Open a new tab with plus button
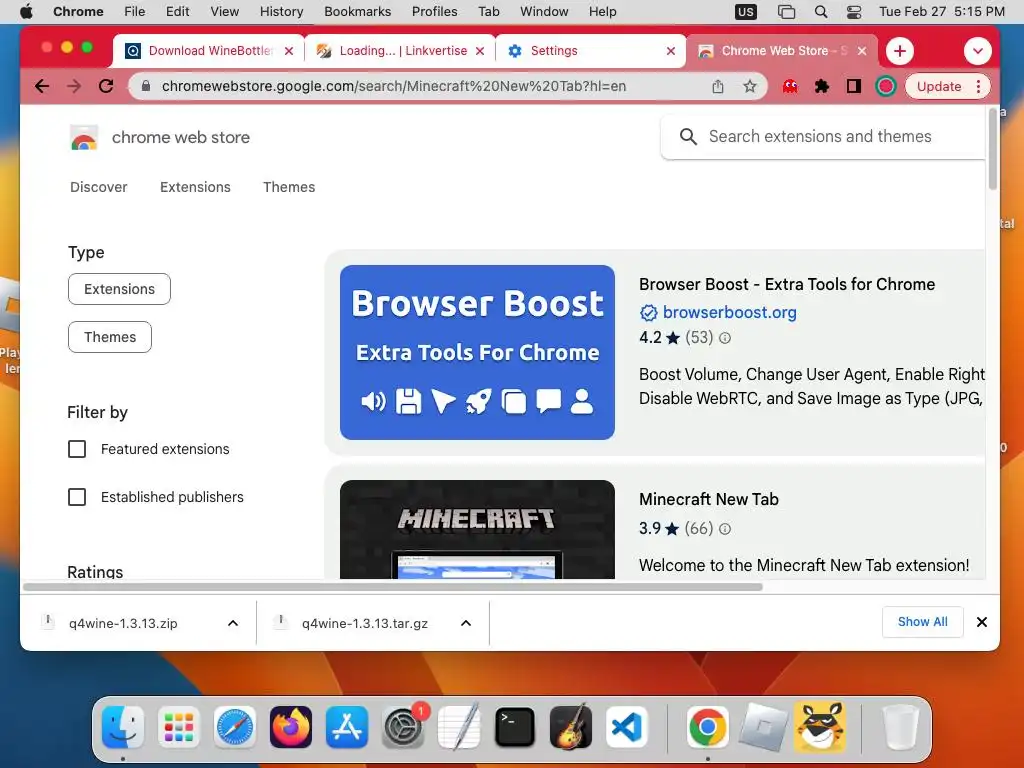 pyautogui.click(x=900, y=51)
